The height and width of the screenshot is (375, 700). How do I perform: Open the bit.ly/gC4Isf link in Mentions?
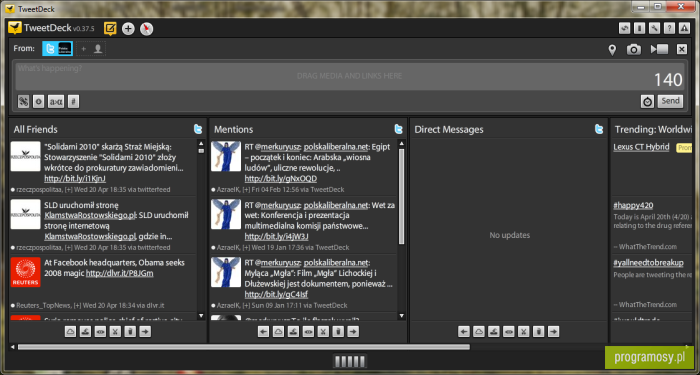point(276,295)
